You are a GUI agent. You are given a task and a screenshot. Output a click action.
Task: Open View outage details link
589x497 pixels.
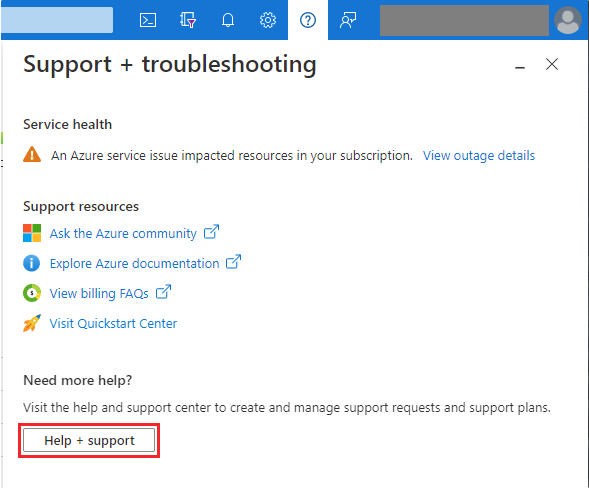coord(479,156)
